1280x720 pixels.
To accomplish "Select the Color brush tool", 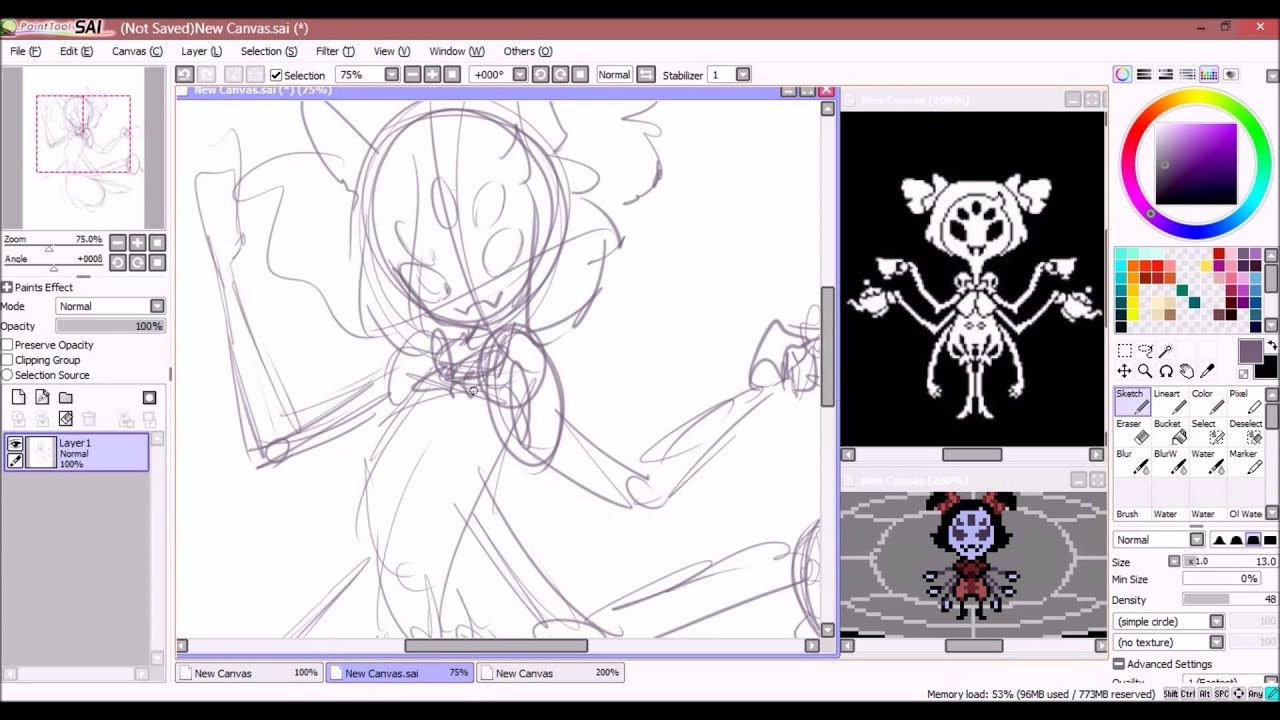I will 1208,401.
